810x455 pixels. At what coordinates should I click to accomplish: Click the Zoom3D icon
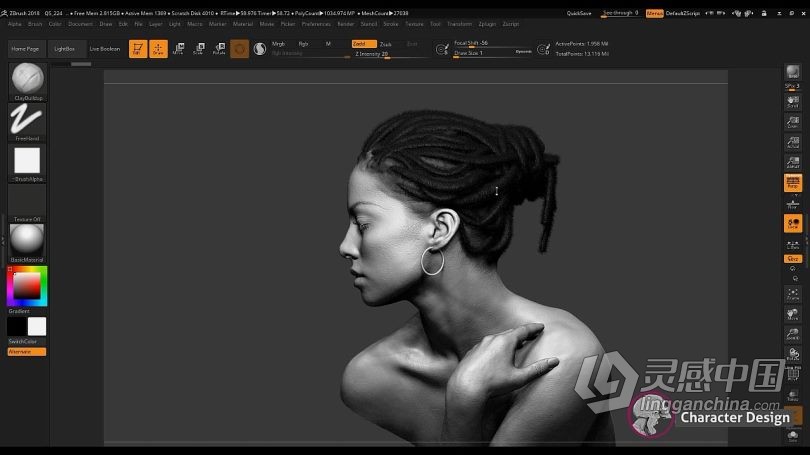793,335
